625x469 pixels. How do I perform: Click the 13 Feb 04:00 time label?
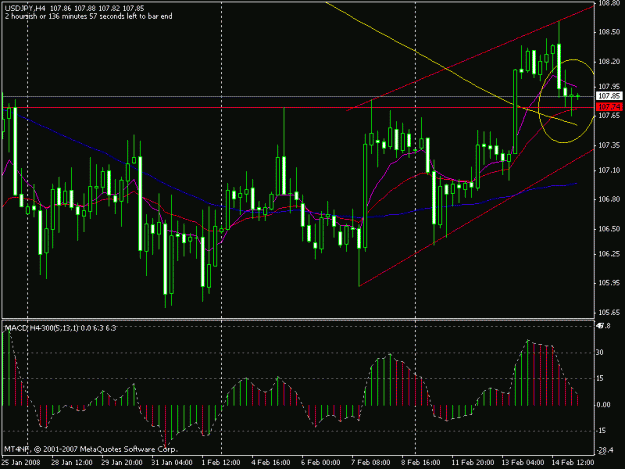coord(523,463)
